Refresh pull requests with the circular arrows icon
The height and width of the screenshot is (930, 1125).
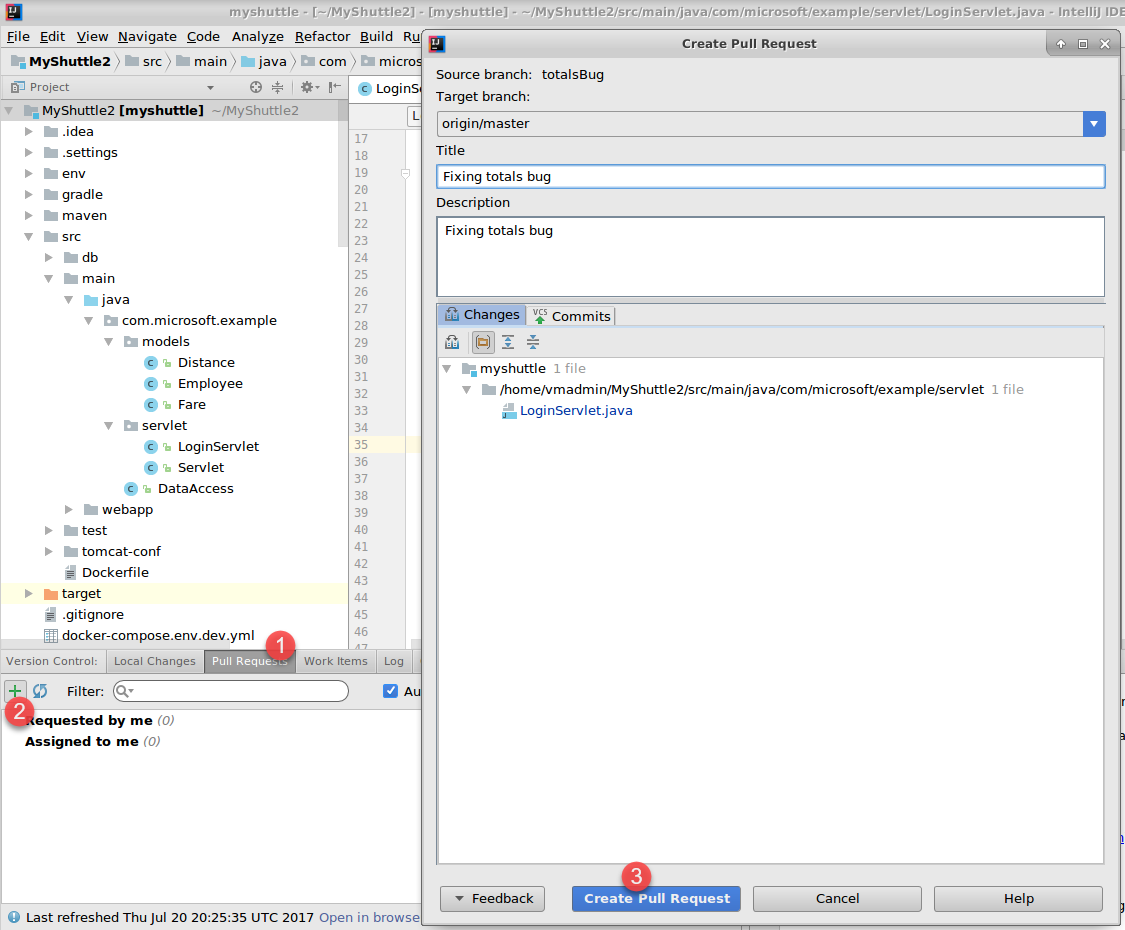click(x=40, y=690)
